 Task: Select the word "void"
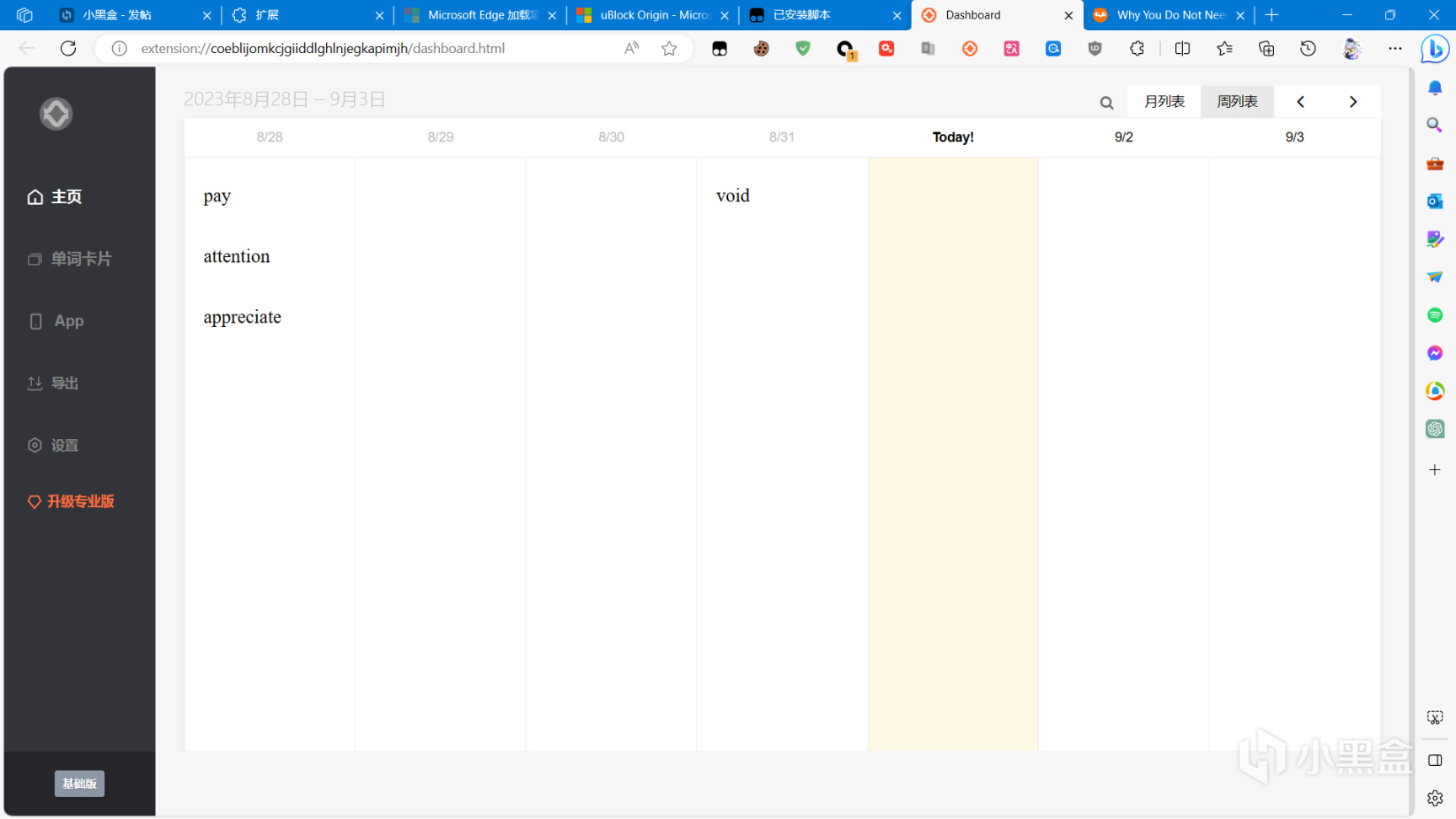coord(733,195)
